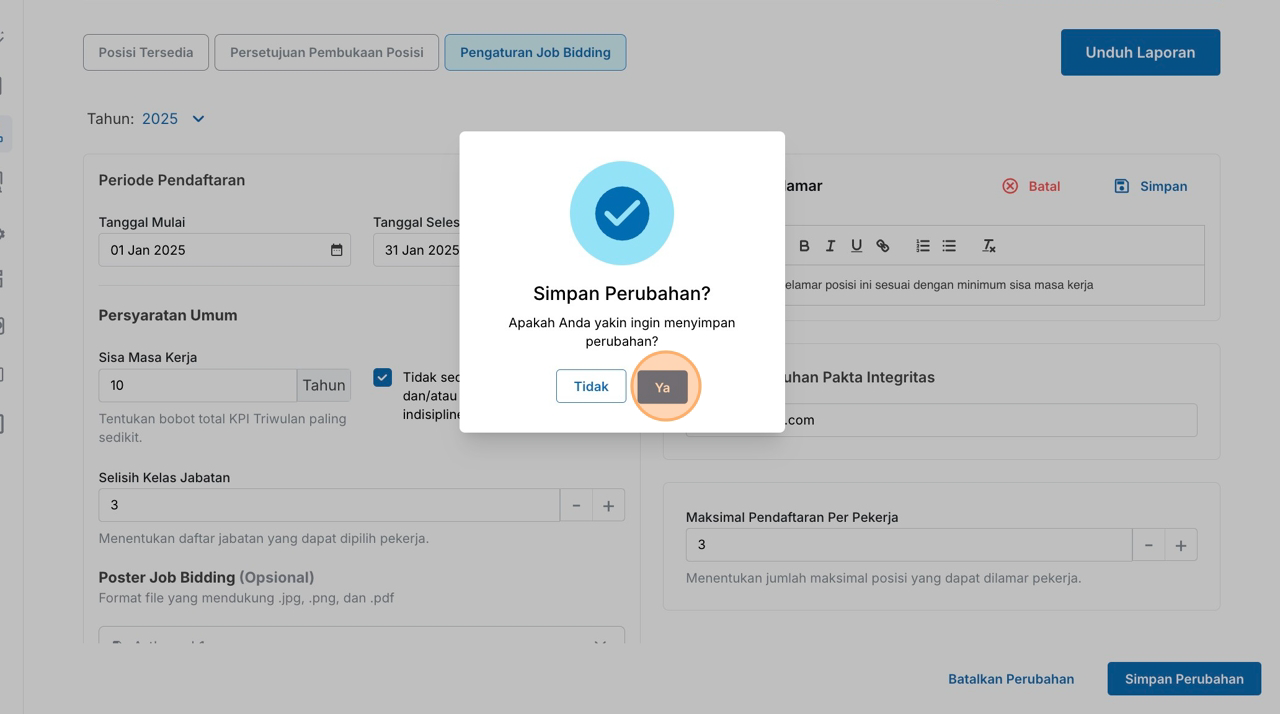Screen dimensions: 1280x714
Task: Click Batalkan Perubahan at the bottom
Action: 1010,679
